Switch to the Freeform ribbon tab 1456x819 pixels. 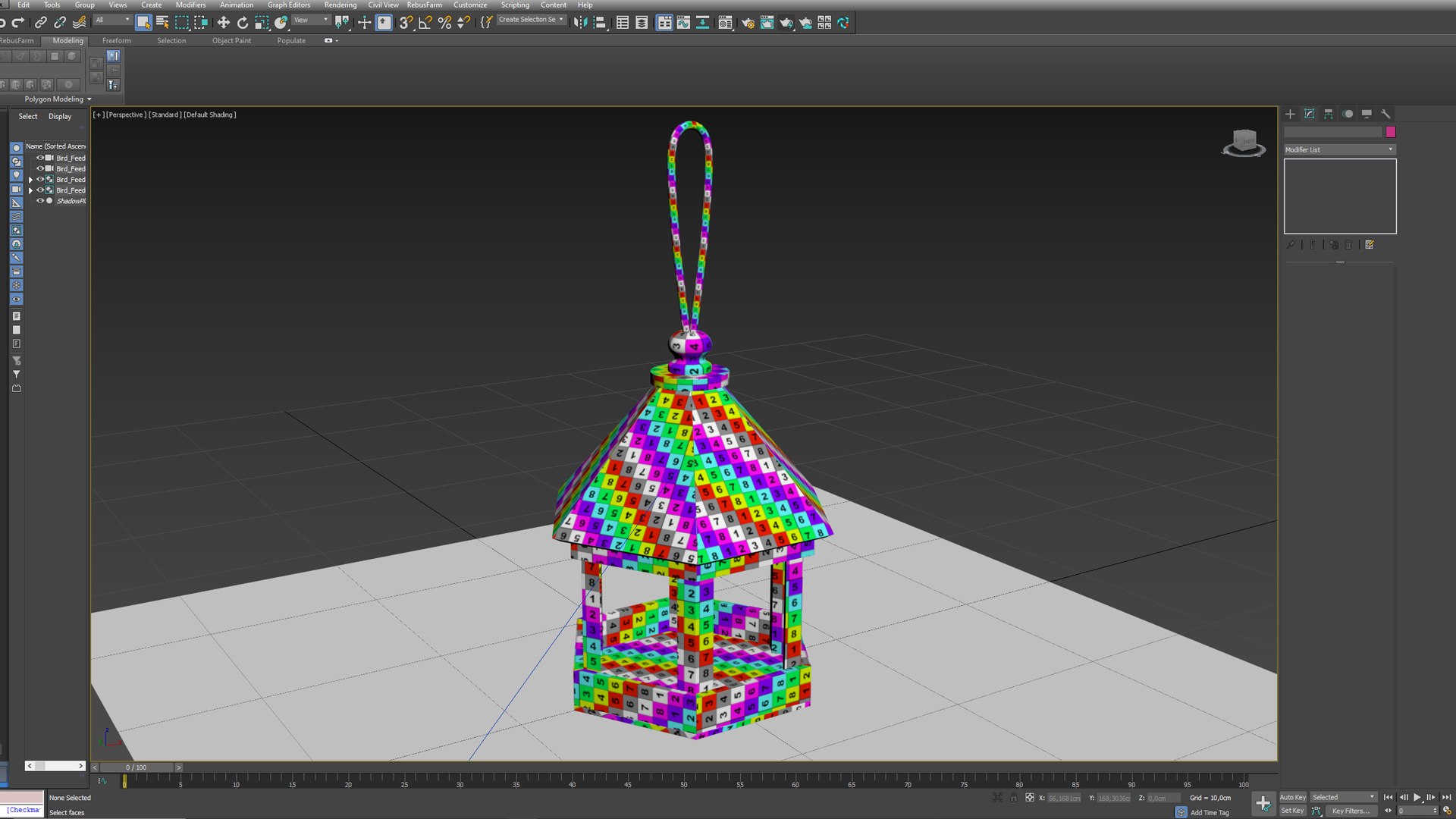pyautogui.click(x=117, y=41)
